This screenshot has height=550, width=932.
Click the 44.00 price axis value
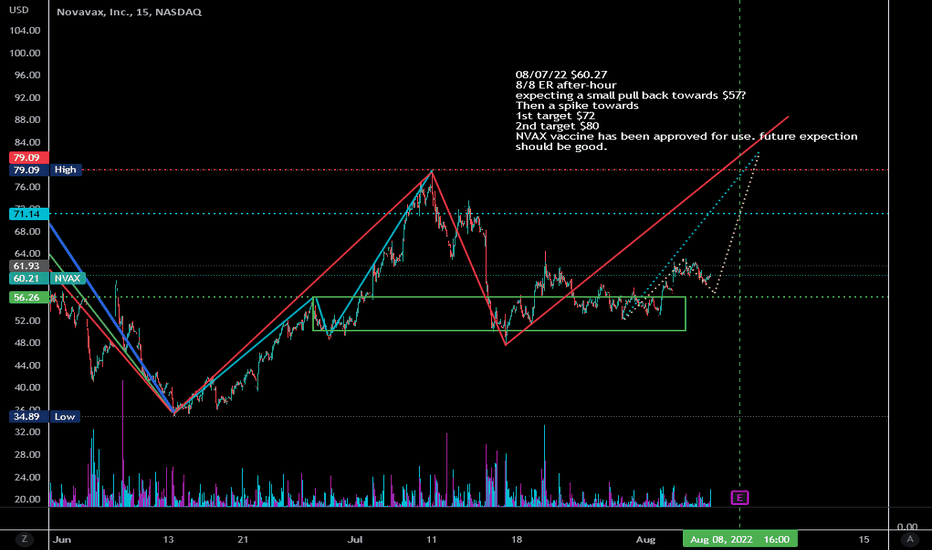[x=27, y=366]
